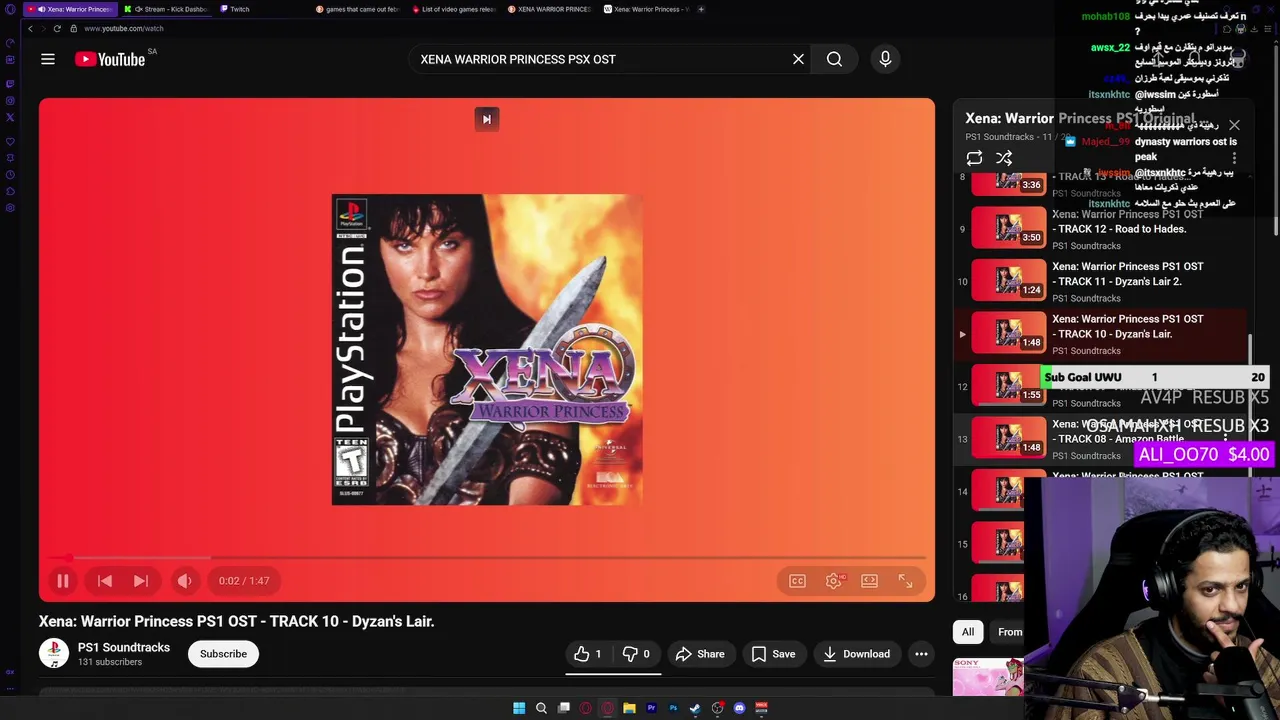The width and height of the screenshot is (1280, 720).
Task: Open the Opera sidebar settings gear
Action: [10, 207]
